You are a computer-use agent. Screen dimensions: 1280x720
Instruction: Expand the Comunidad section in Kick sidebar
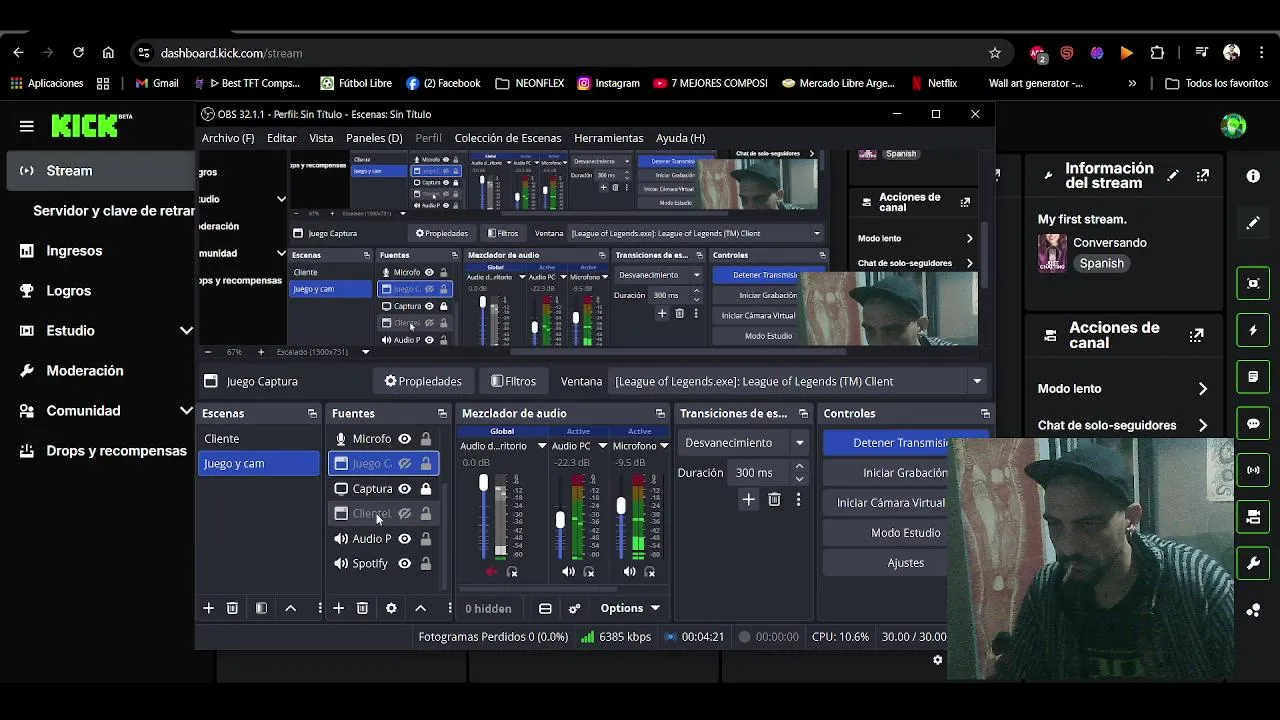[186, 411]
